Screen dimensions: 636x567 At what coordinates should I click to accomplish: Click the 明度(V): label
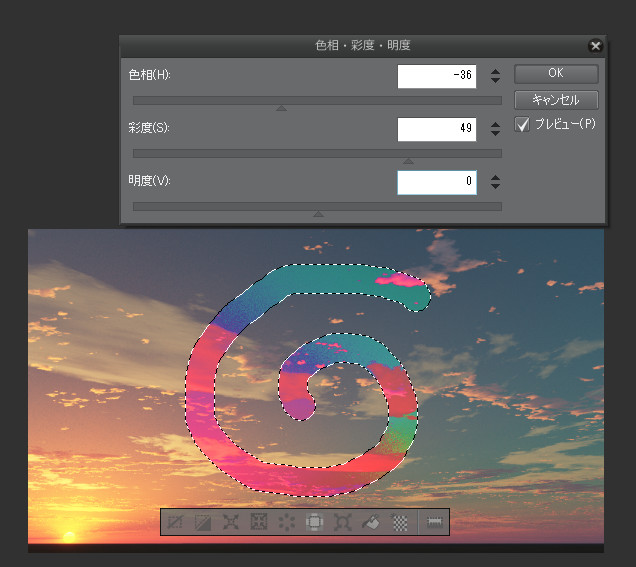coord(149,180)
